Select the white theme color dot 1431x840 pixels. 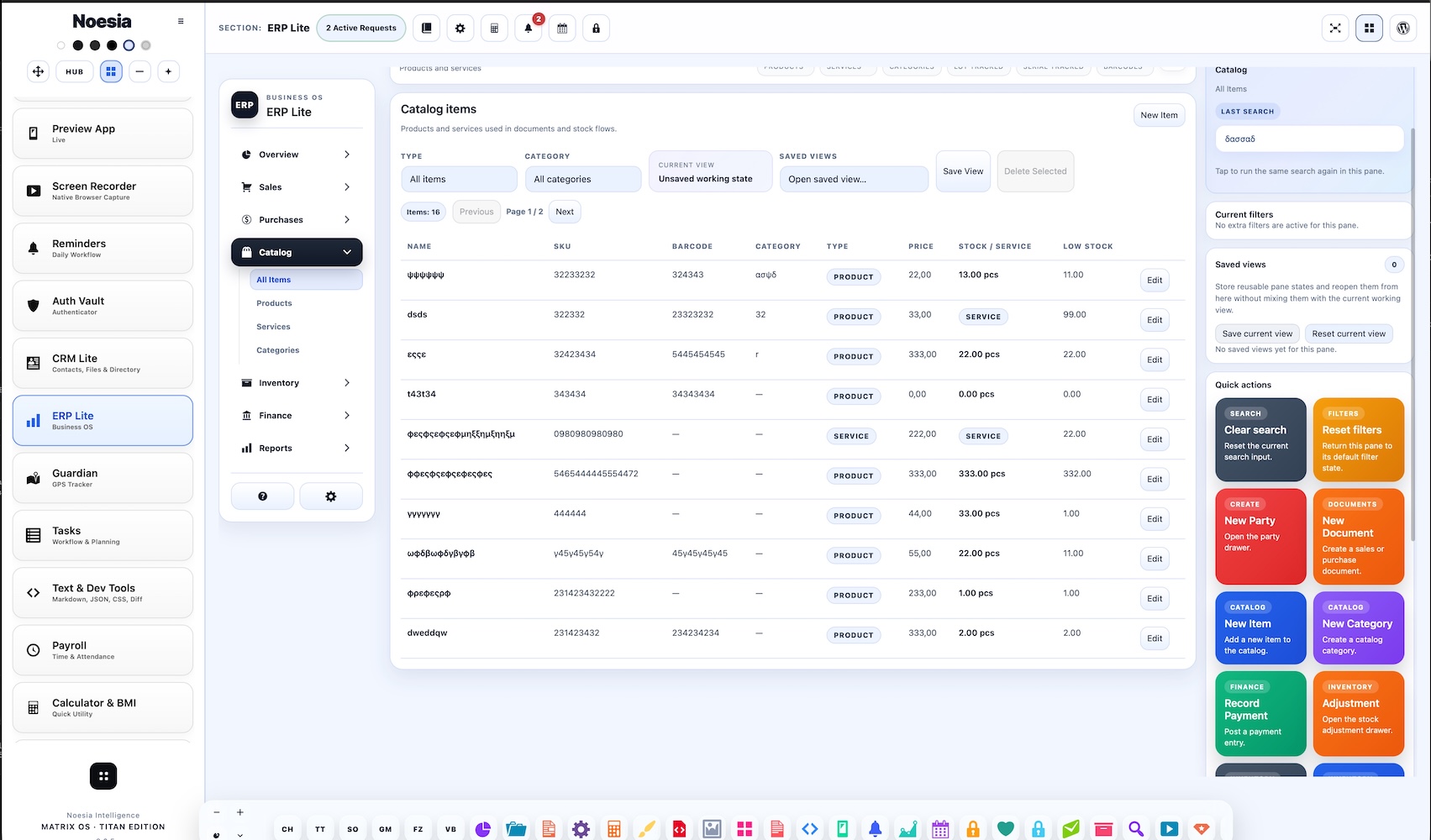pos(61,45)
